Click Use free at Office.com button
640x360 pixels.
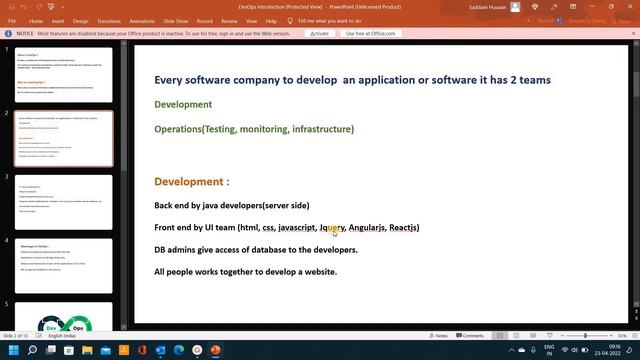[x=371, y=33]
